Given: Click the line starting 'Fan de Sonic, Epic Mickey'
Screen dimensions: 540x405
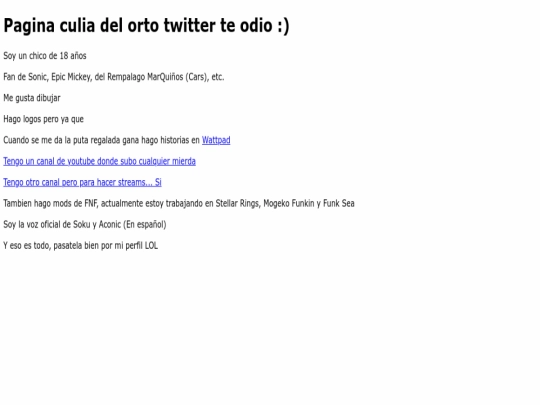Looking at the screenshot, I should [114, 77].
